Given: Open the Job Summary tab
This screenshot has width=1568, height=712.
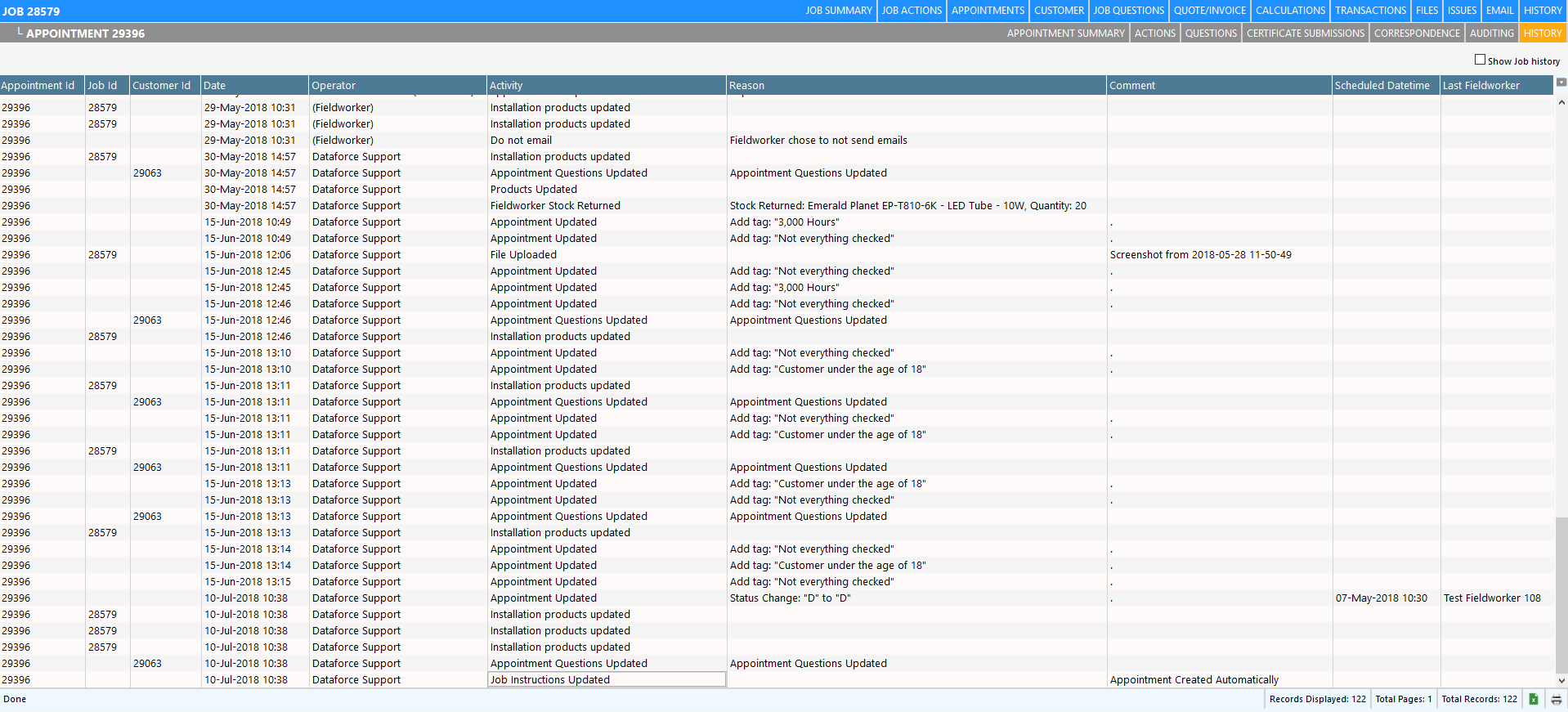Looking at the screenshot, I should coord(838,11).
